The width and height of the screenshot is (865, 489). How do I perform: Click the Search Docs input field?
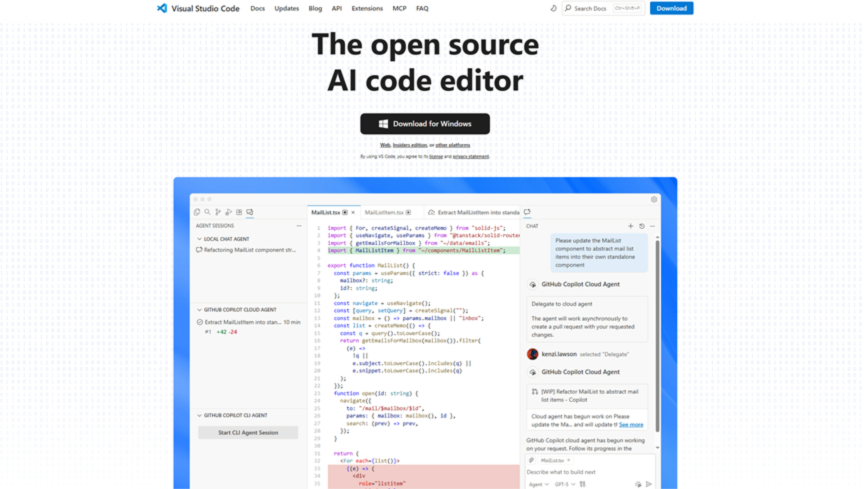603,8
